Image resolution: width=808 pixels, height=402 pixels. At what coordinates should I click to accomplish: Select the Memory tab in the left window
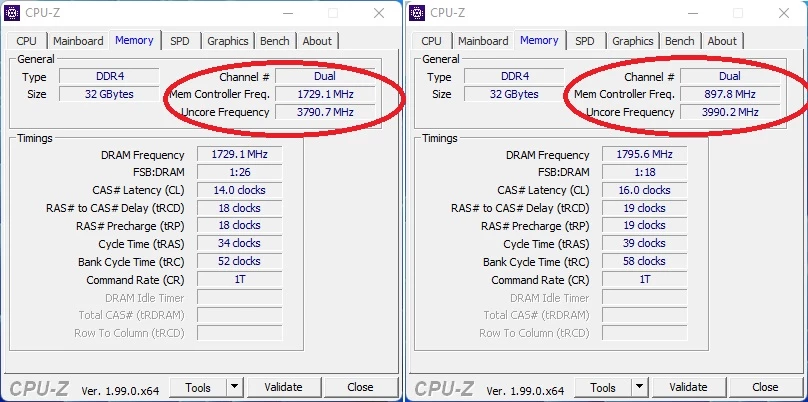[134, 40]
